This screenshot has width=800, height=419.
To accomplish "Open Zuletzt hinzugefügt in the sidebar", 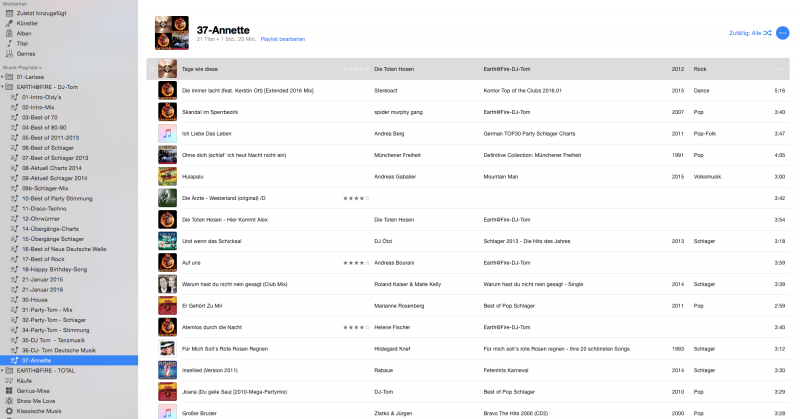I will tap(41, 13).
